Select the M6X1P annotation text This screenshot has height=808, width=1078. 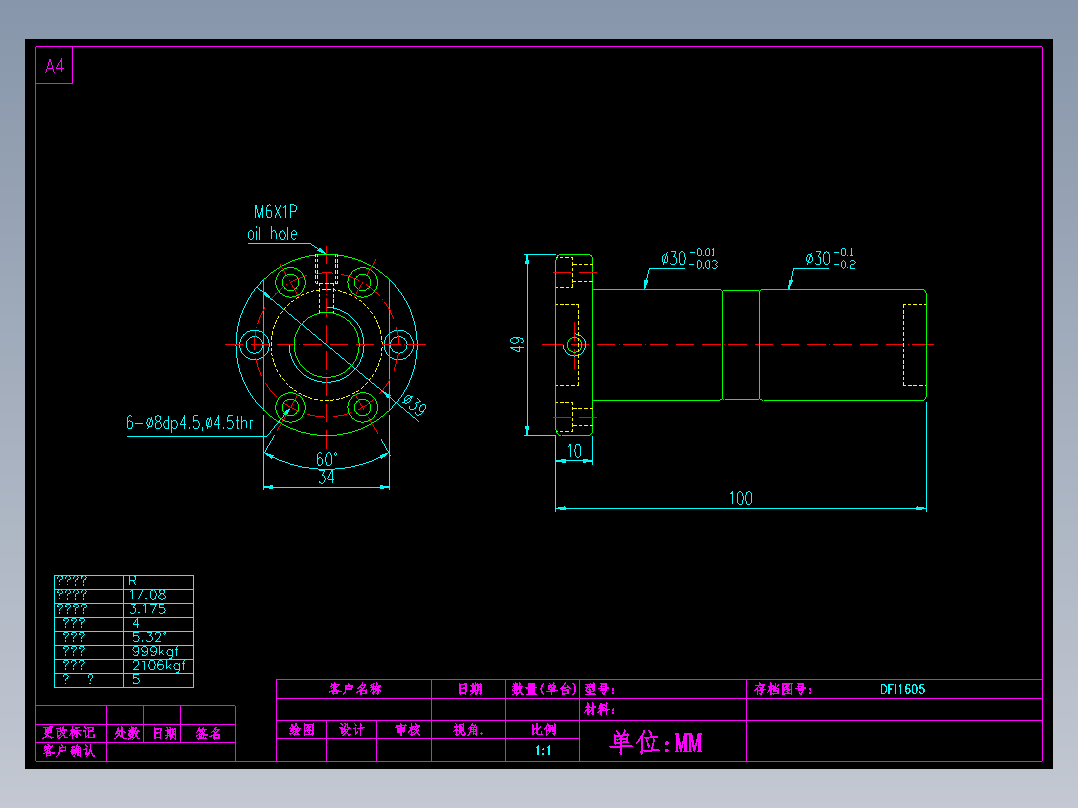point(275,212)
